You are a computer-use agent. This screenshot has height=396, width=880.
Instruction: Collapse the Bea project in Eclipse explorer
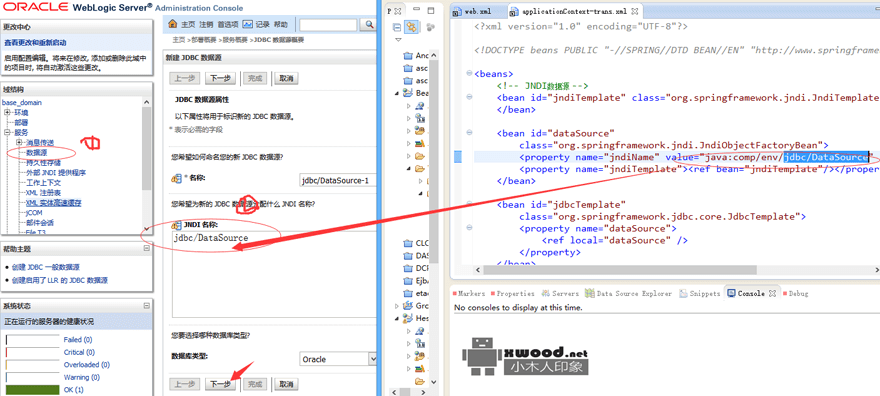click(x=397, y=93)
